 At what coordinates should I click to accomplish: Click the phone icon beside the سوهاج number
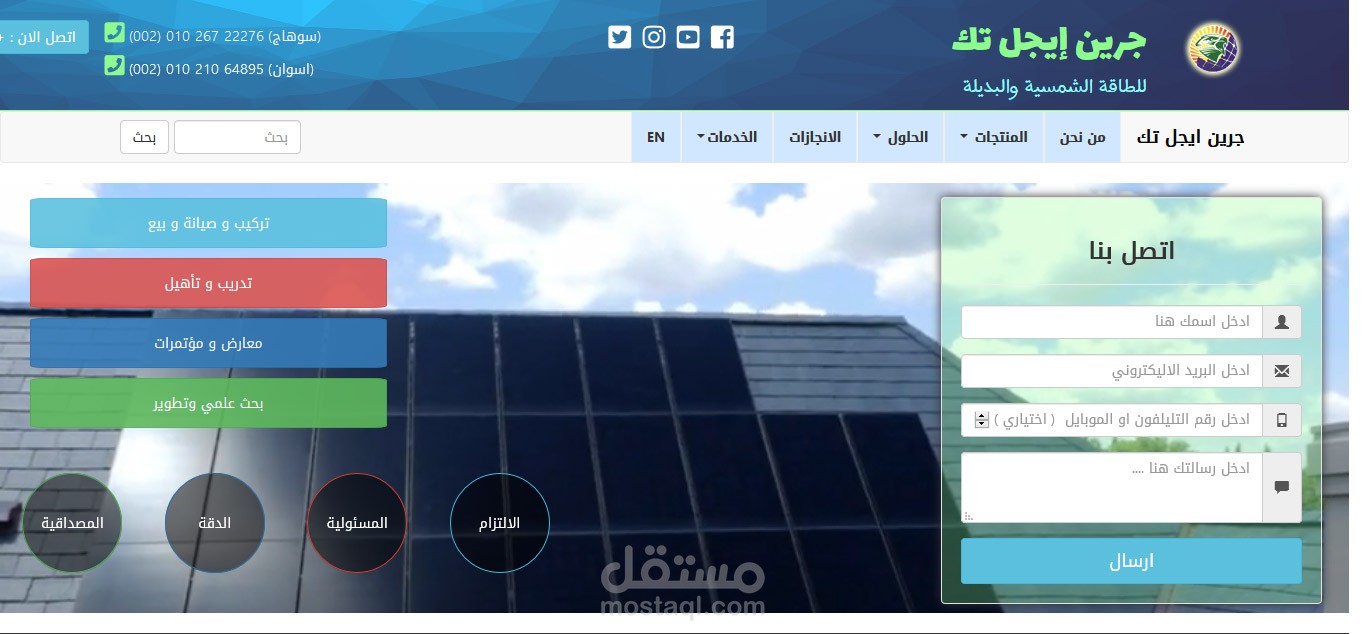(114, 33)
